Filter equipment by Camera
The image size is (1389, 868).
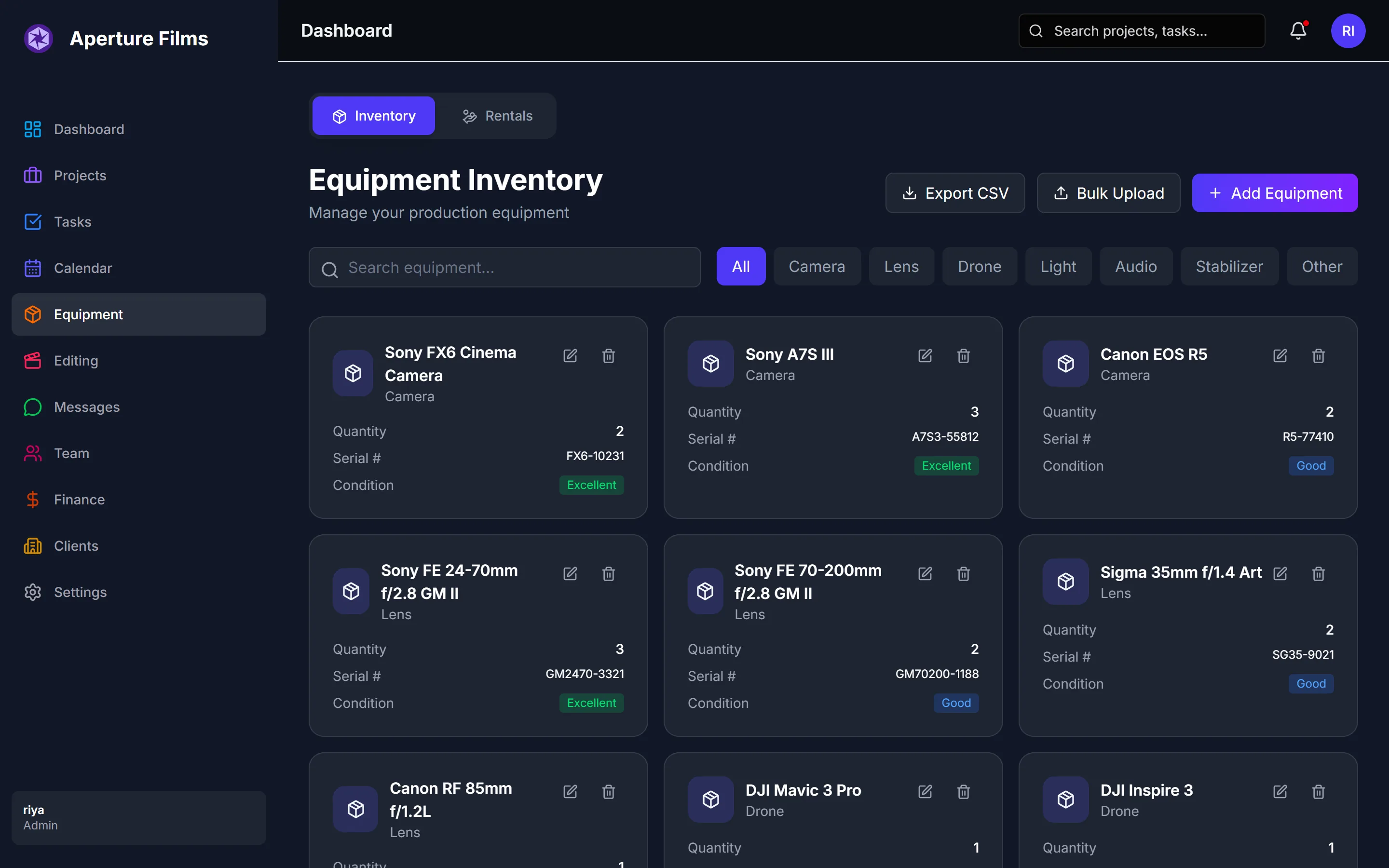[x=817, y=266]
